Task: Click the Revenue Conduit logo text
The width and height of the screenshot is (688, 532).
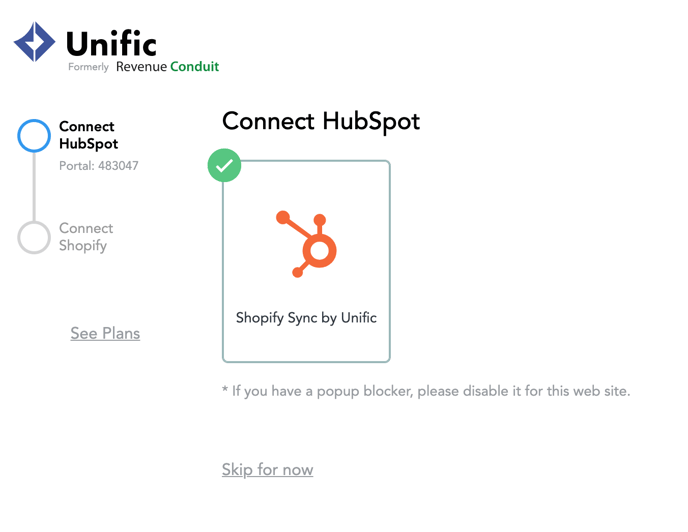Action: point(167,66)
